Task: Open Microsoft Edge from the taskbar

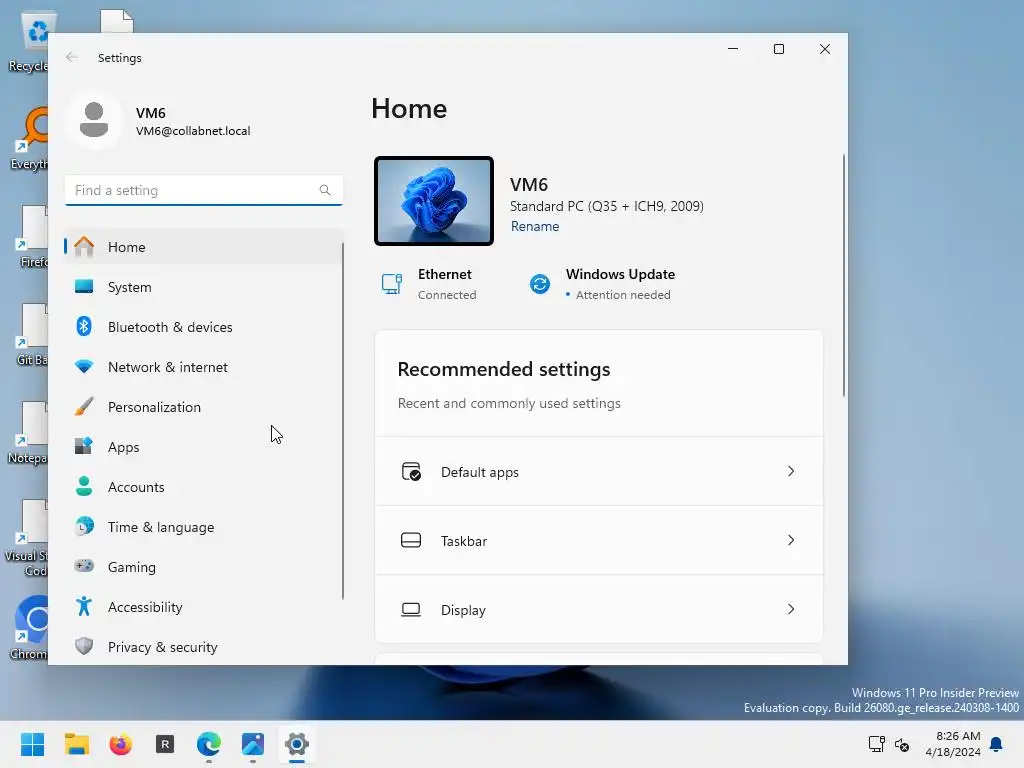Action: 209,744
